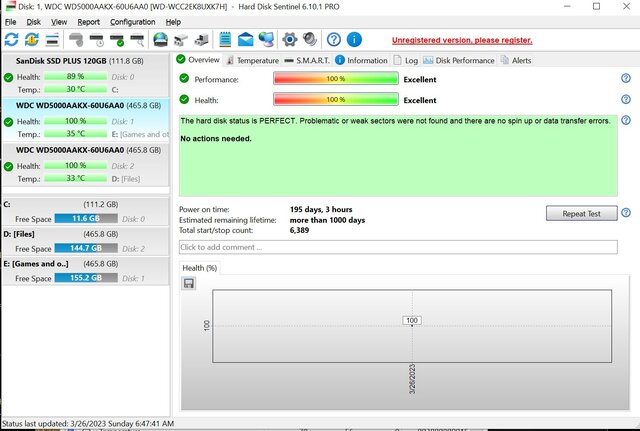Click the Repeat Test button

coord(581,214)
